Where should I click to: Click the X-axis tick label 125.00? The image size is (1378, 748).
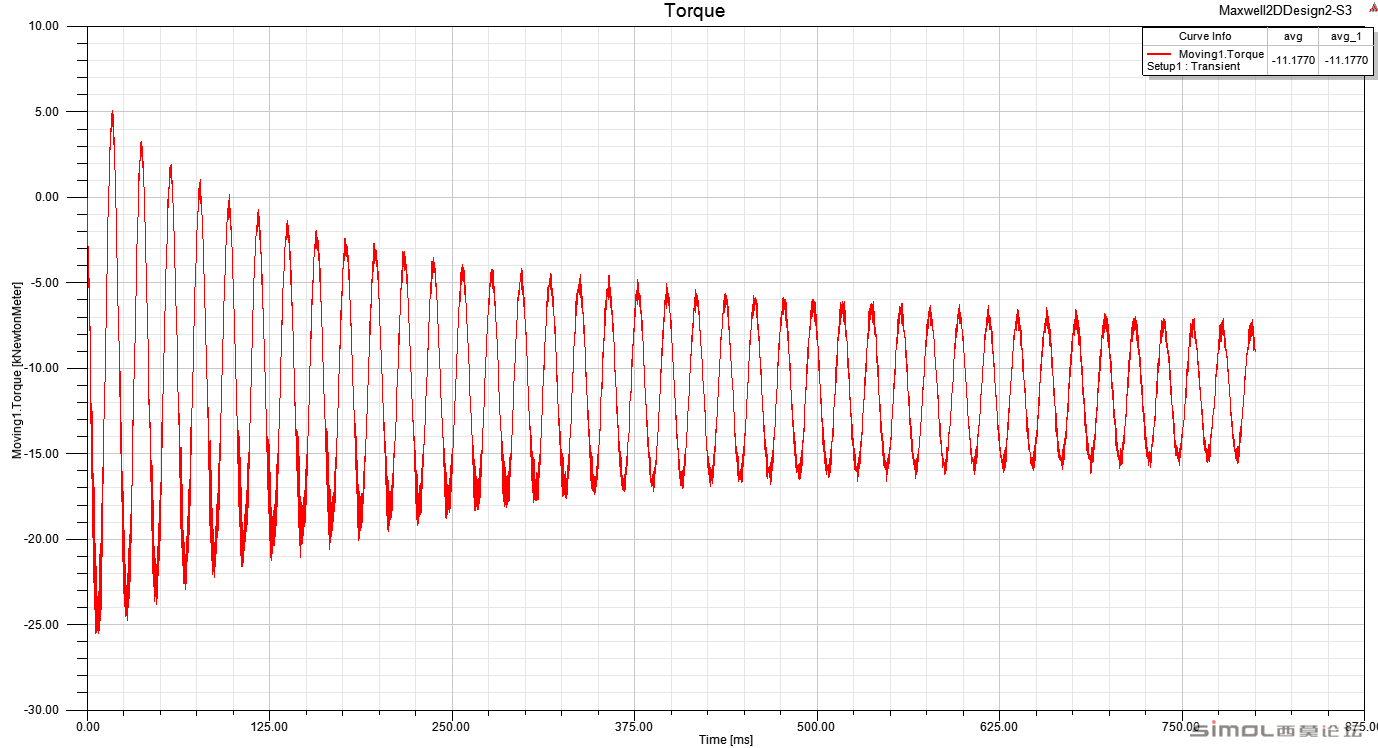tap(270, 726)
